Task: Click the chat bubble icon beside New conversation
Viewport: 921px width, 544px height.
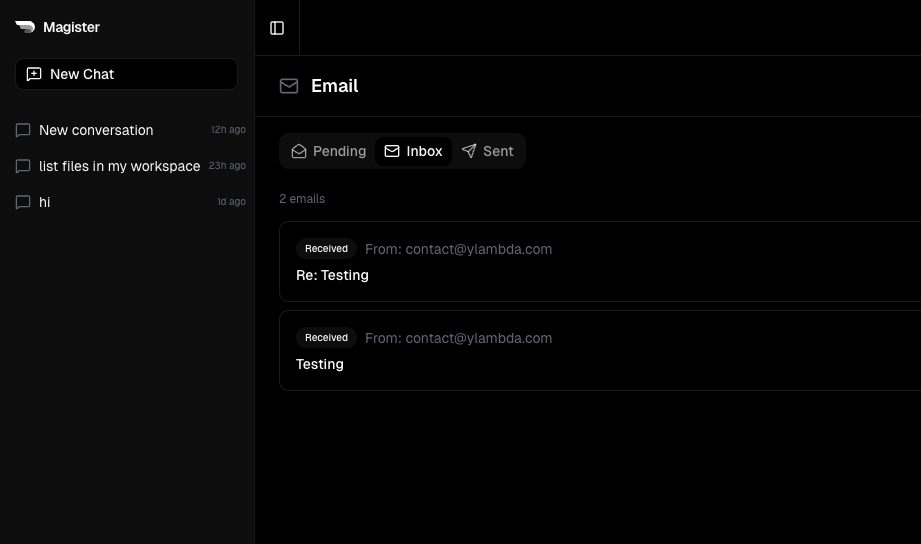Action: tap(23, 130)
